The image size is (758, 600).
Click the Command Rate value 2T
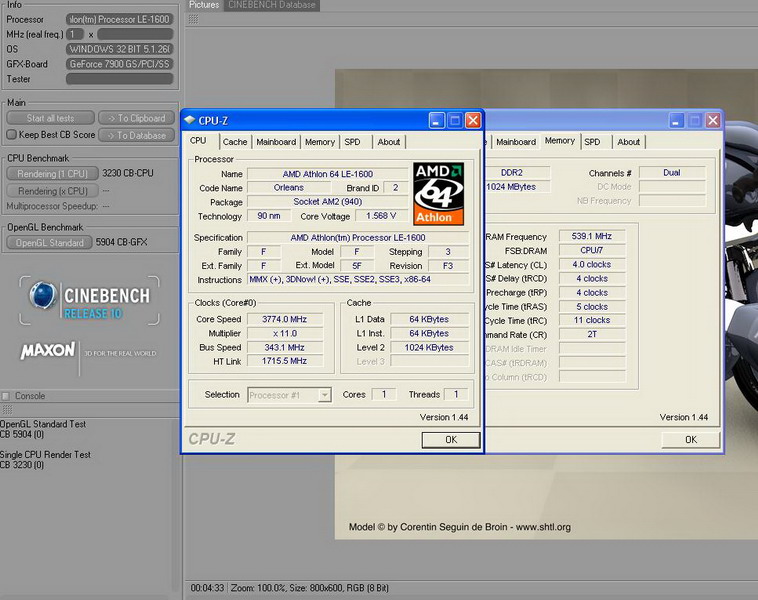tap(592, 334)
